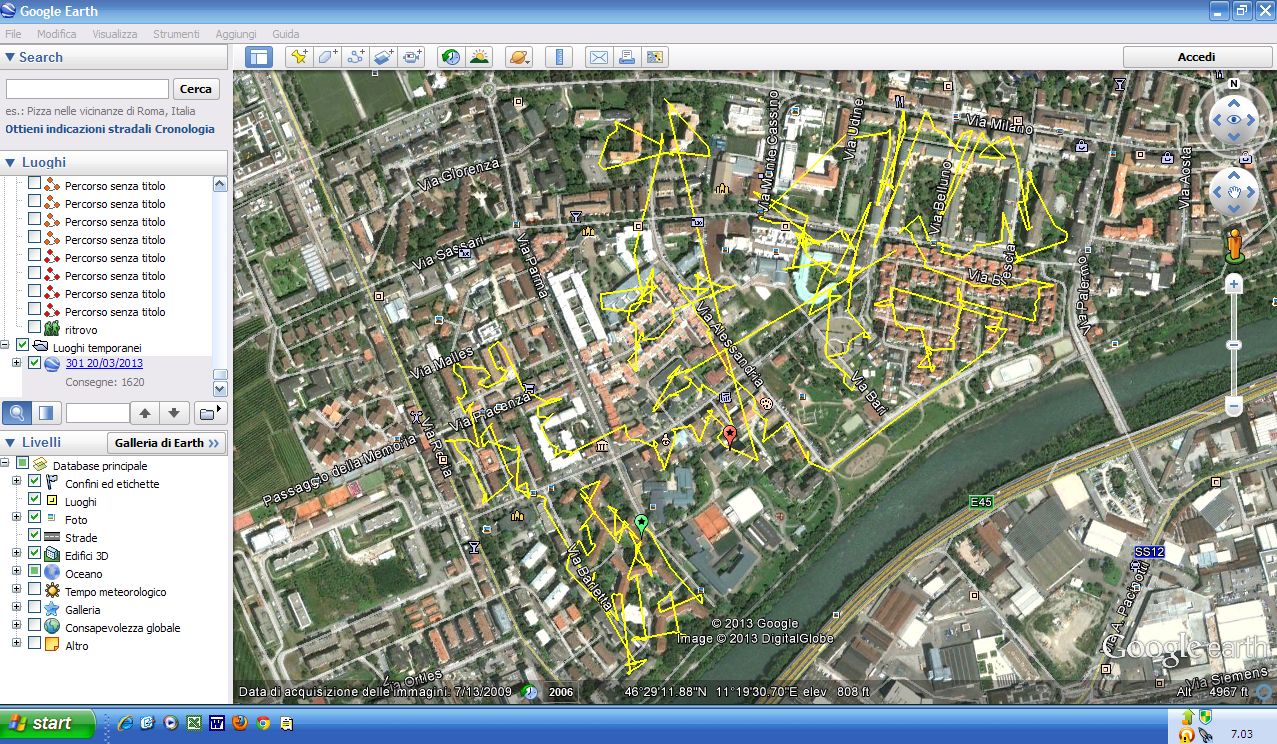Add a path using toolbar icon
This screenshot has width=1277, height=744.
(x=356, y=57)
